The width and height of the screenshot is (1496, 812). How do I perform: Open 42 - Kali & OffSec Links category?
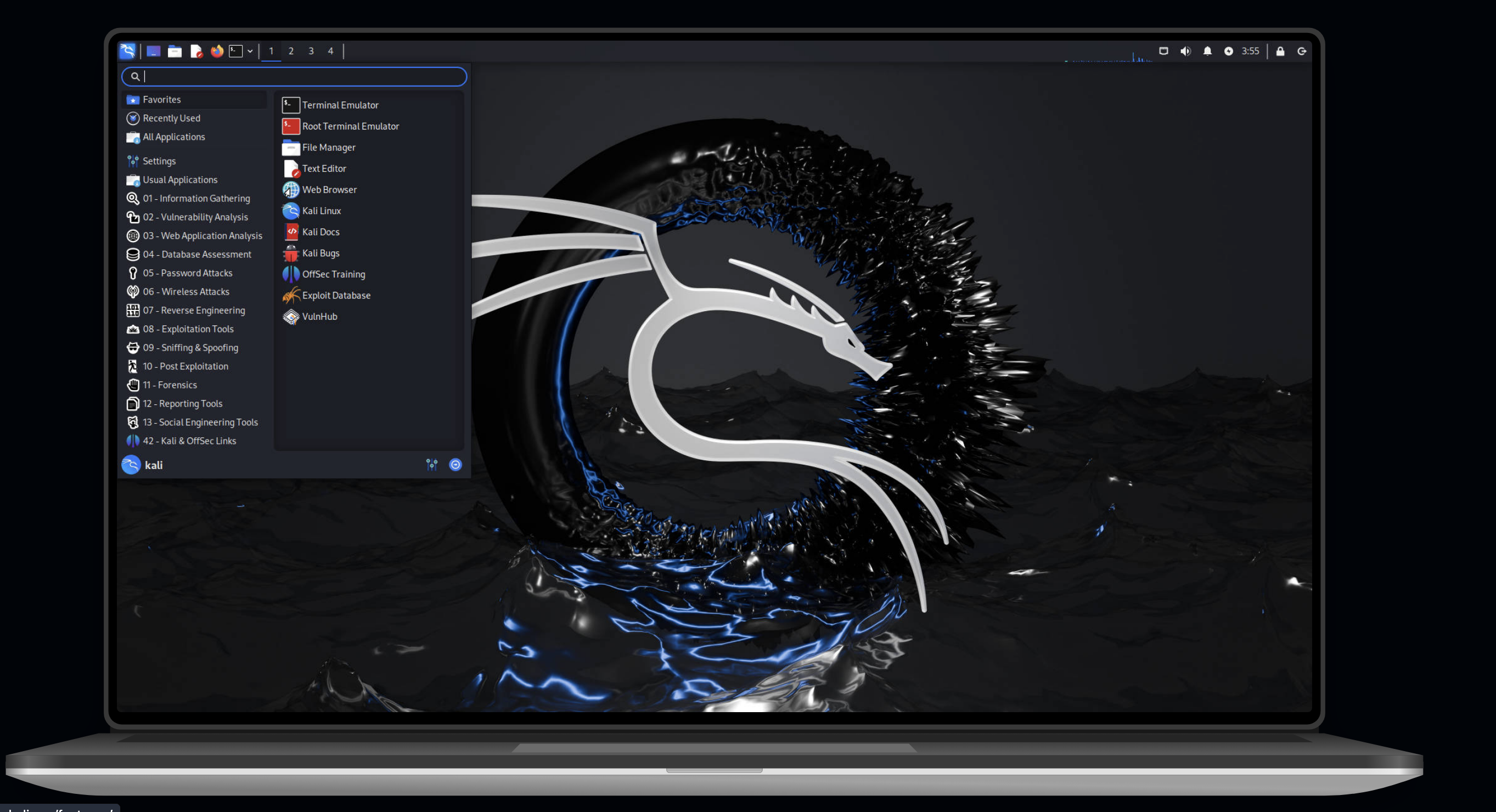point(195,441)
